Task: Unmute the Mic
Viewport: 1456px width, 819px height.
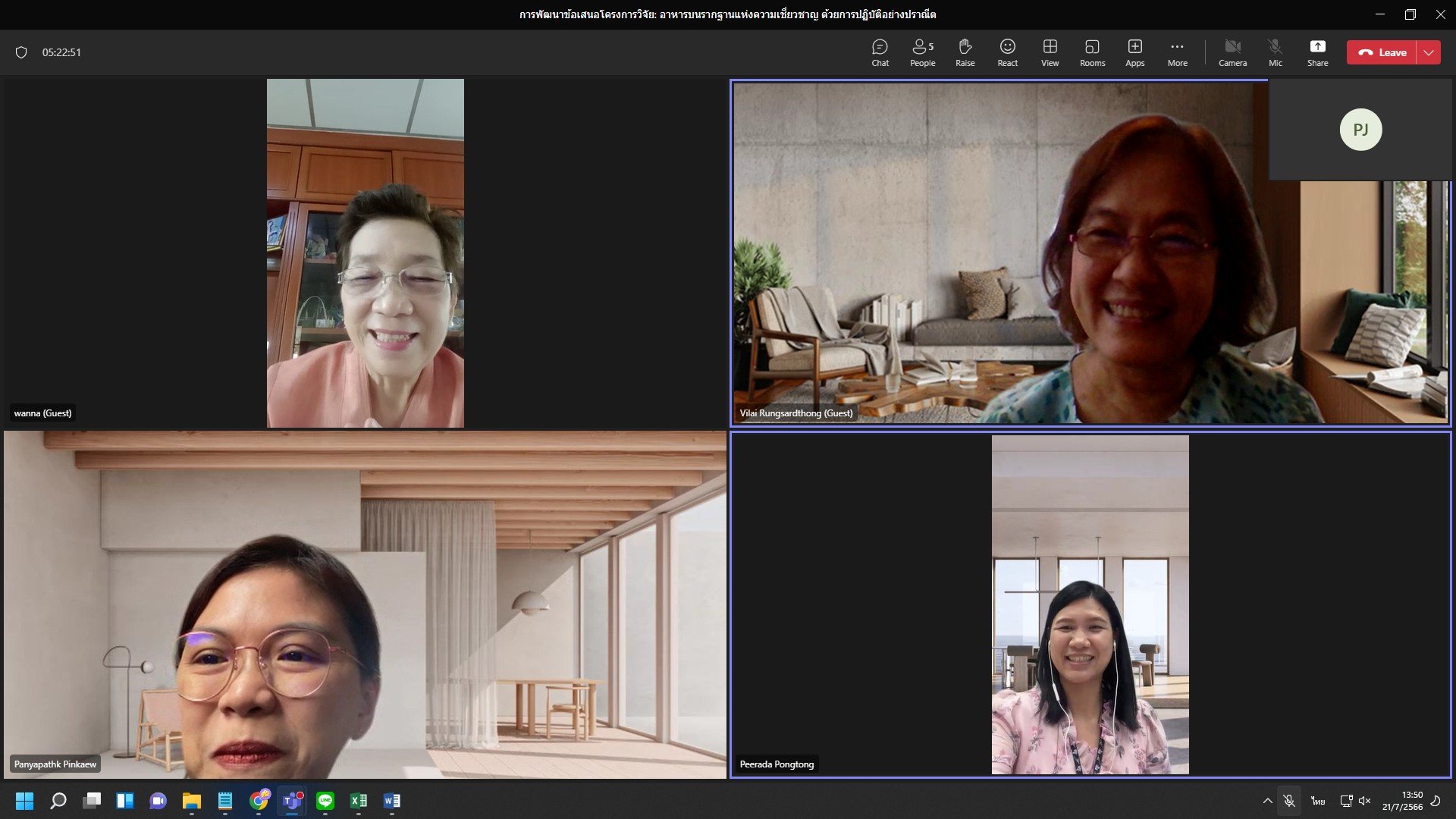Action: pyautogui.click(x=1276, y=52)
